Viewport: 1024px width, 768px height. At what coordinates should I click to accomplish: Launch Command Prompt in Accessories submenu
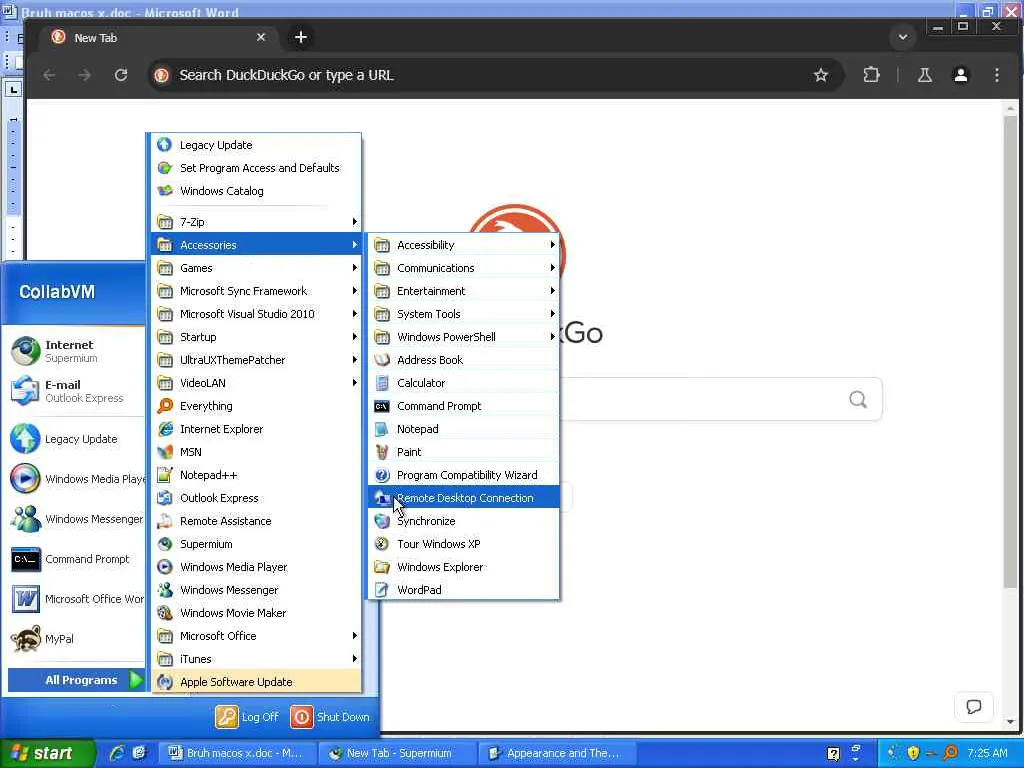(464, 406)
